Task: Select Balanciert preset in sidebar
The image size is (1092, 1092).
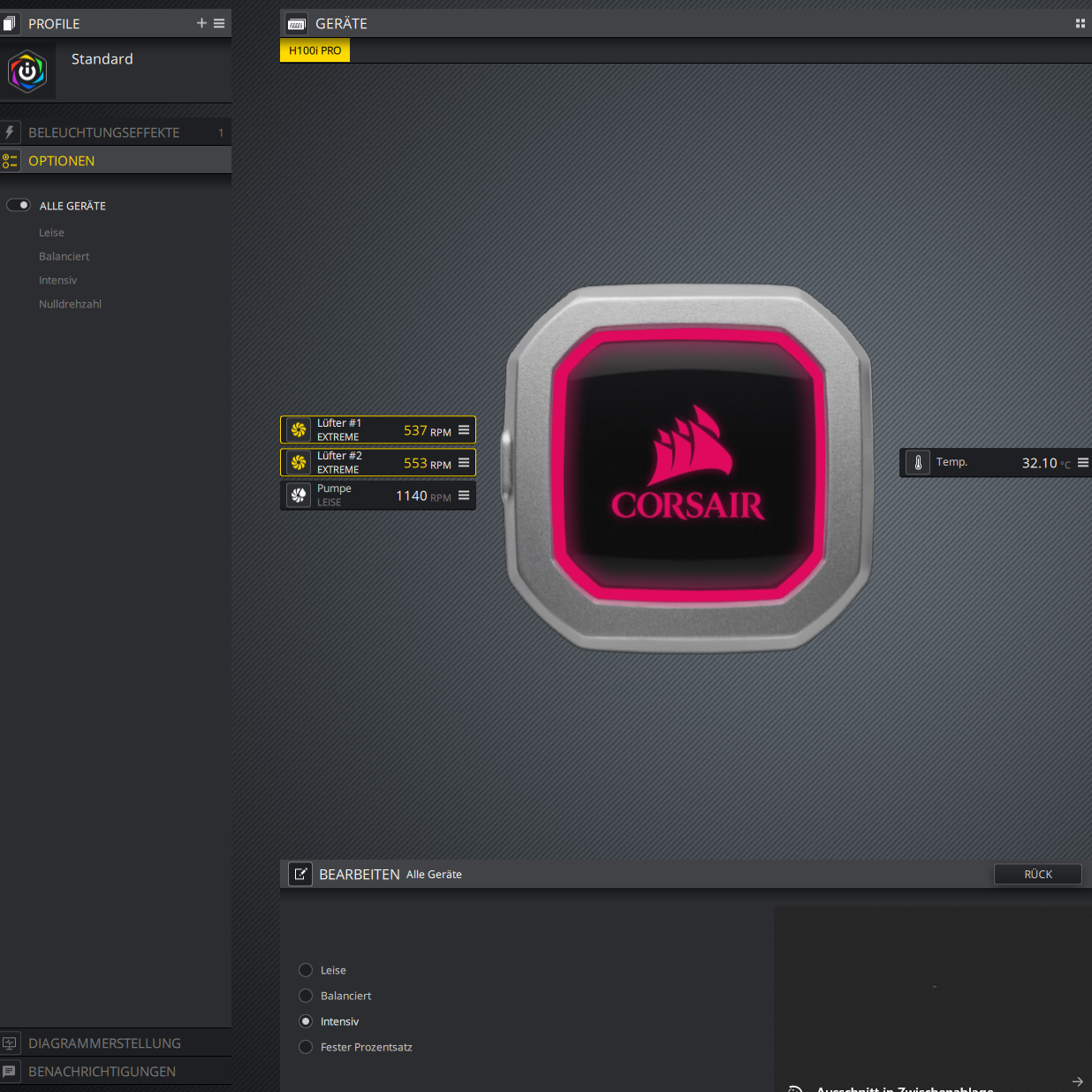Action: tap(64, 256)
